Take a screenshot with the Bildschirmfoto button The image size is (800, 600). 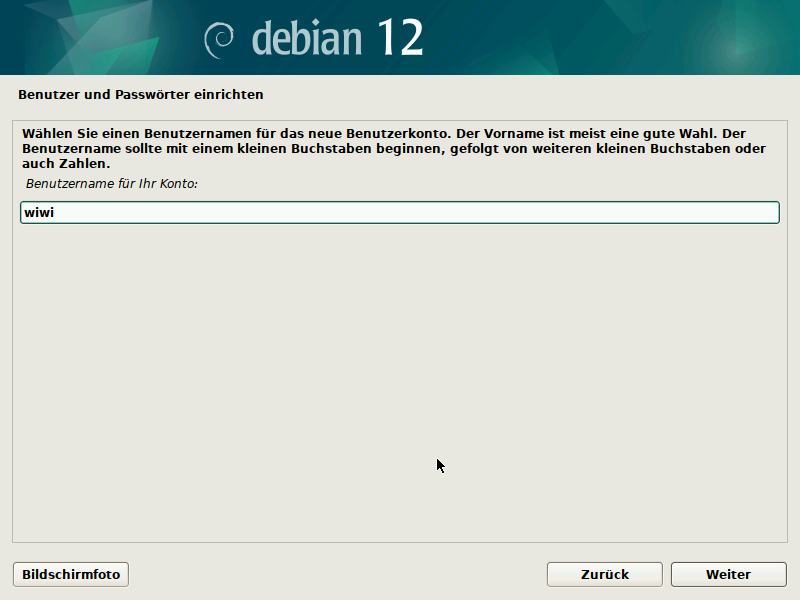tap(71, 574)
